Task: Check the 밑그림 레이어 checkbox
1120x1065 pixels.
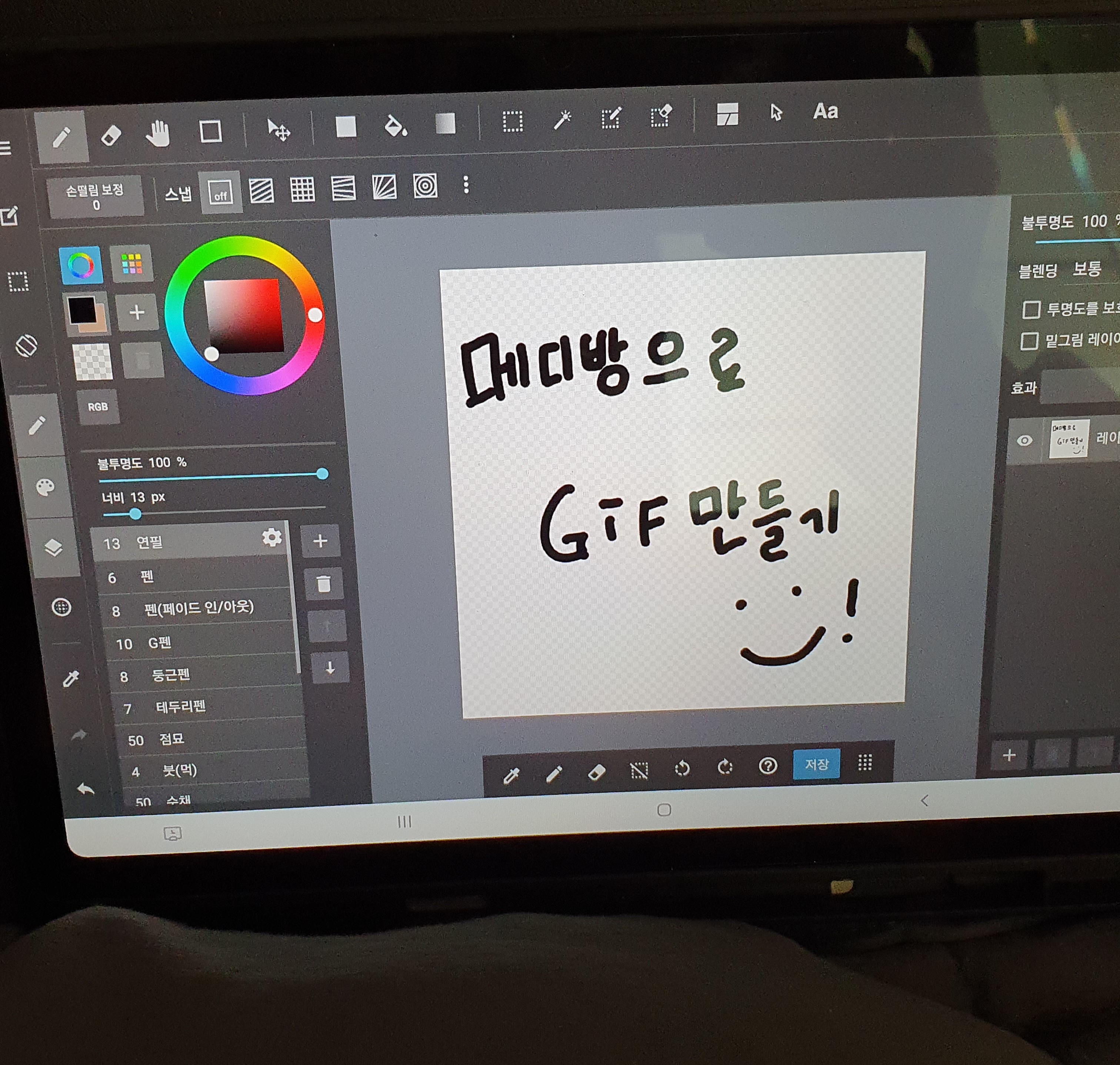Action: (x=1030, y=341)
